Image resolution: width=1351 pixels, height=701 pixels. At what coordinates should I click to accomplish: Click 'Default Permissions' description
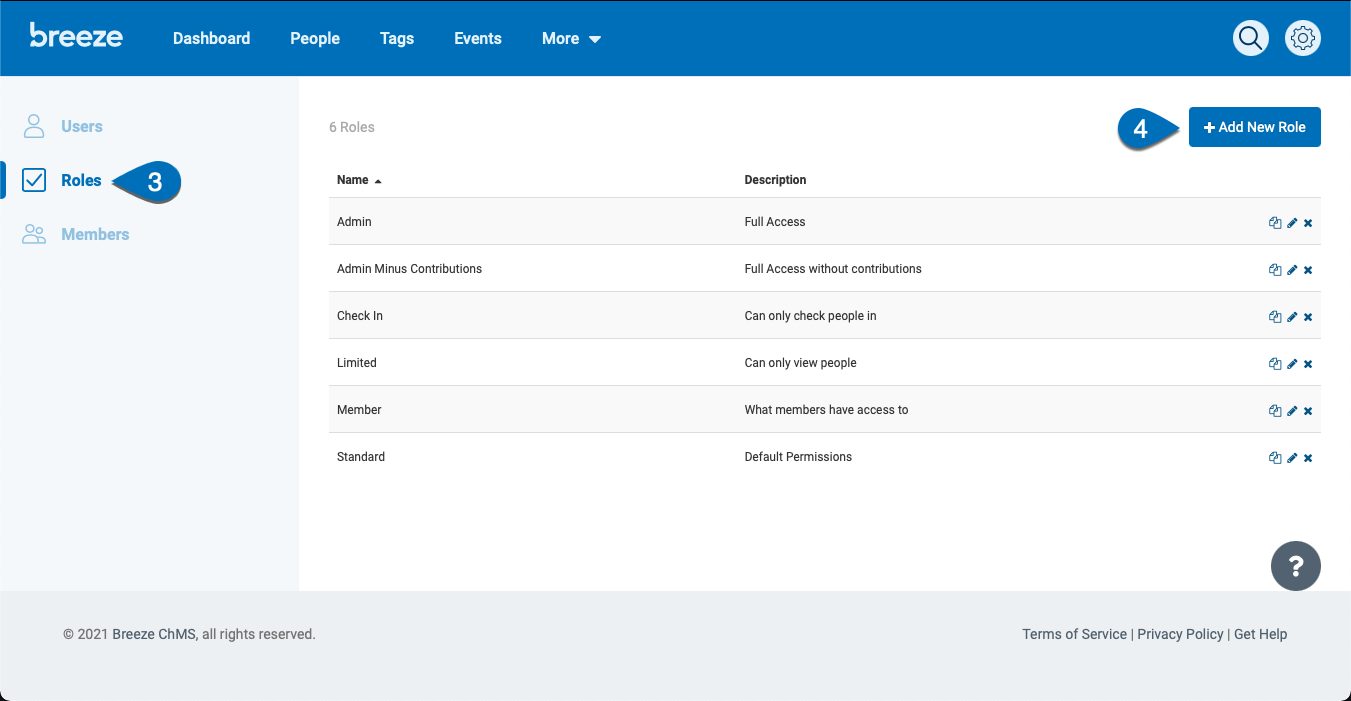[798, 457]
